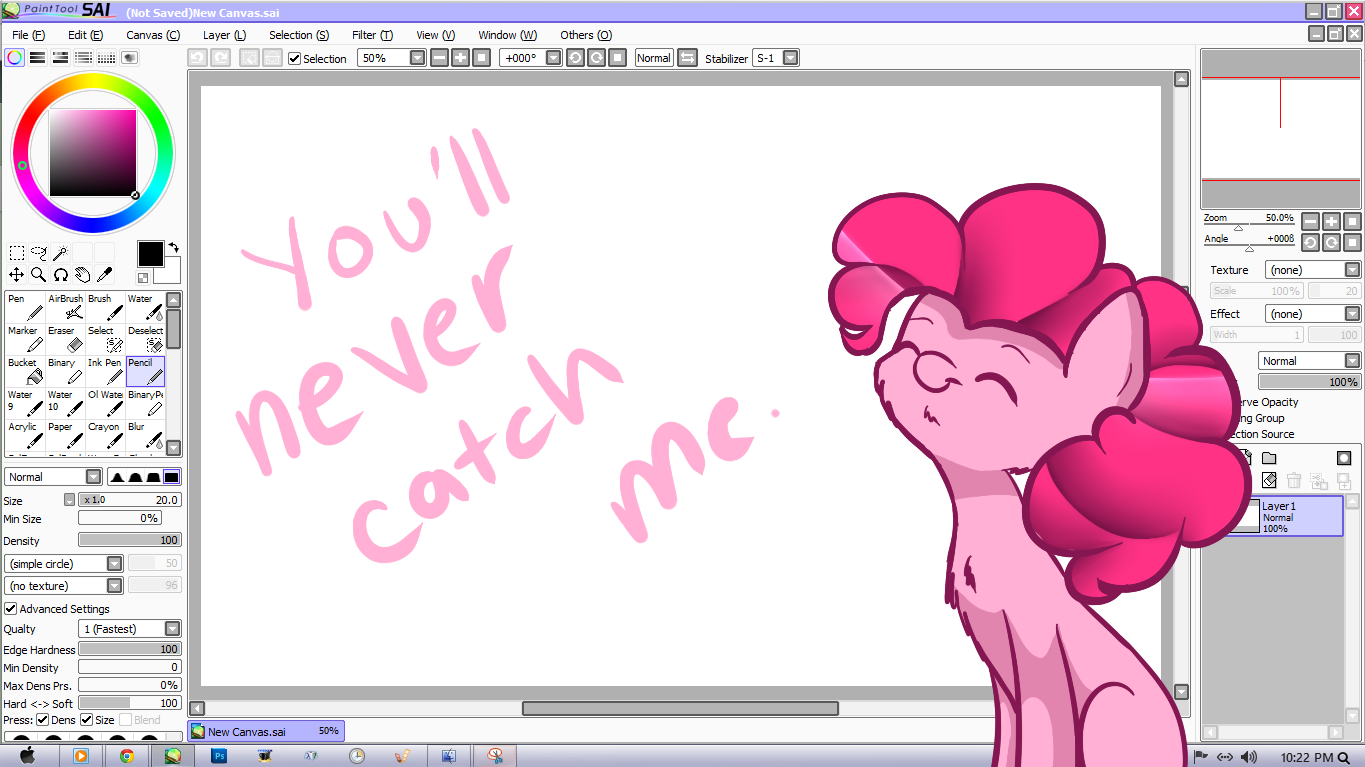Select the Pencil tool
Image resolution: width=1365 pixels, height=767 pixels.
[145, 371]
